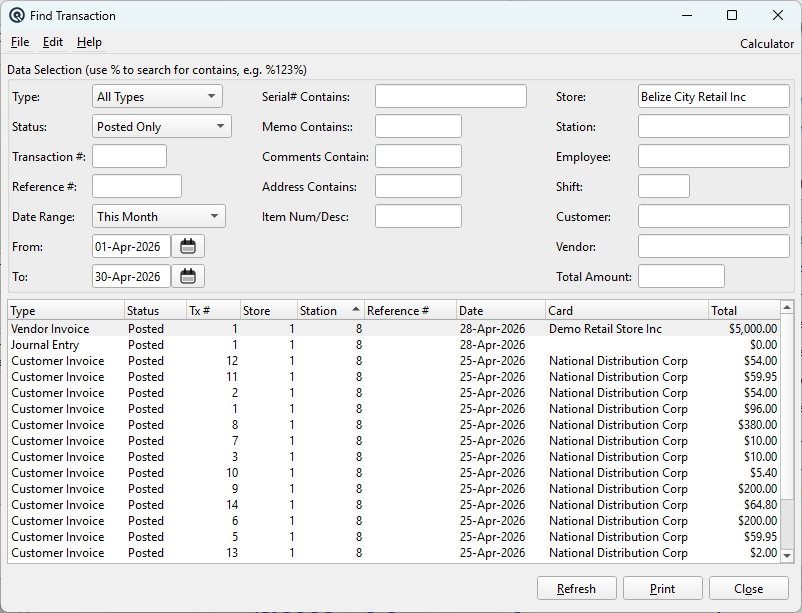Focus the Memo Contains field
The height and width of the screenshot is (613, 802).
(x=418, y=127)
